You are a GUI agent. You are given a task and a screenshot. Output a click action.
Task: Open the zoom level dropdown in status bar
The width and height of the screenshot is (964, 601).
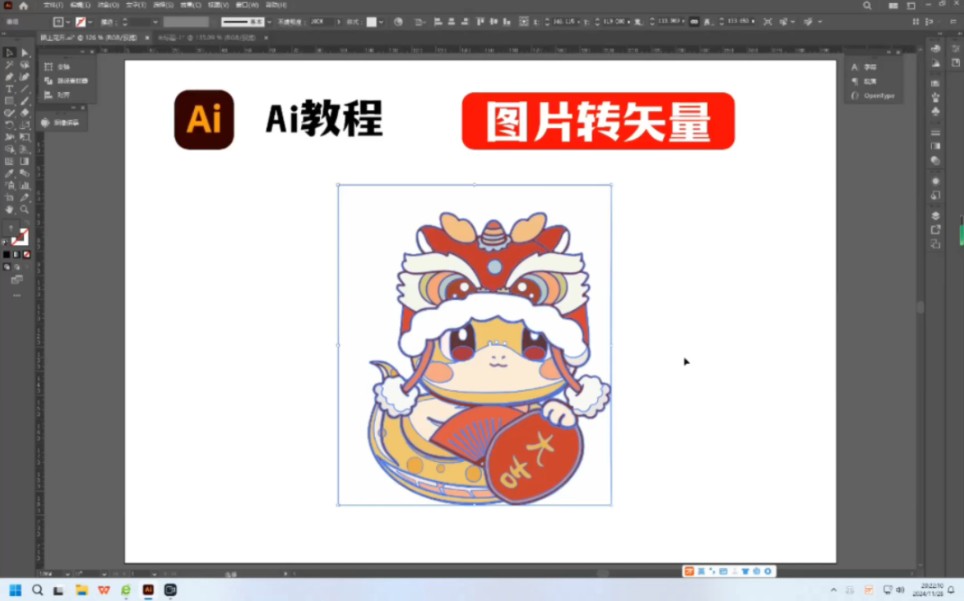tap(67, 574)
